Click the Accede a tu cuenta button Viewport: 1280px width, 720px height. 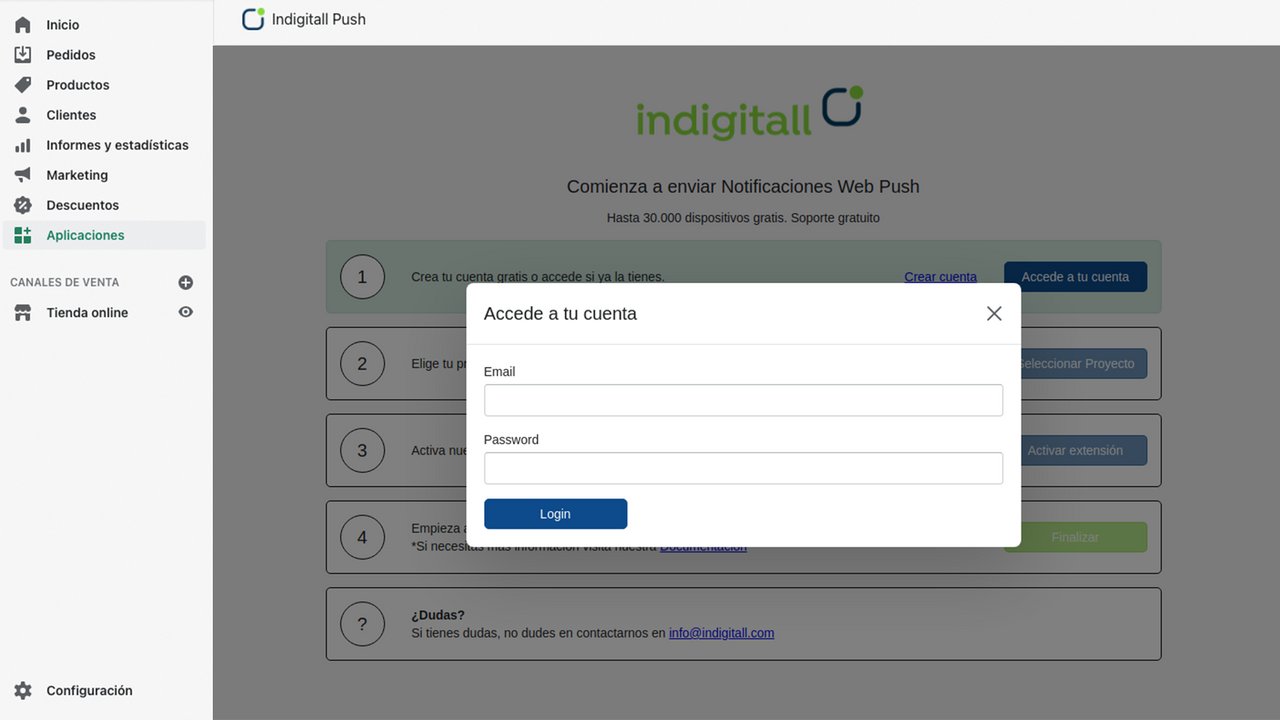[1075, 277]
